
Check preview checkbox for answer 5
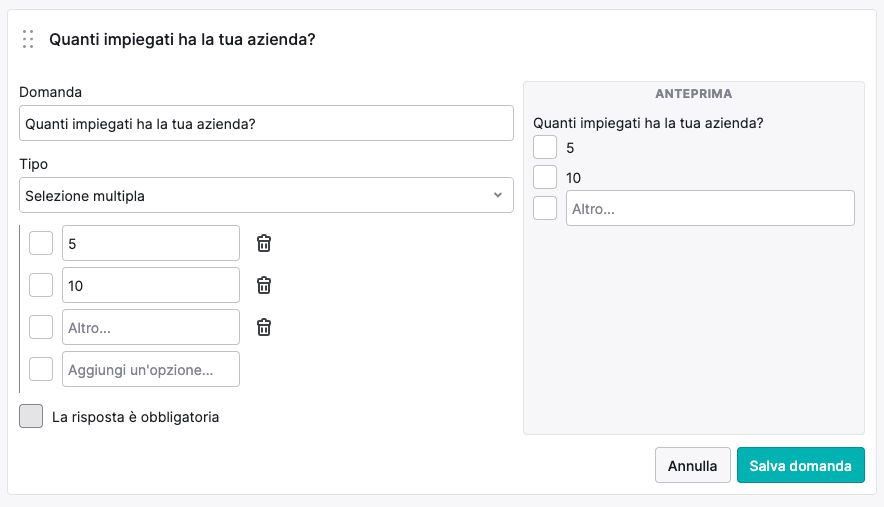coord(545,147)
